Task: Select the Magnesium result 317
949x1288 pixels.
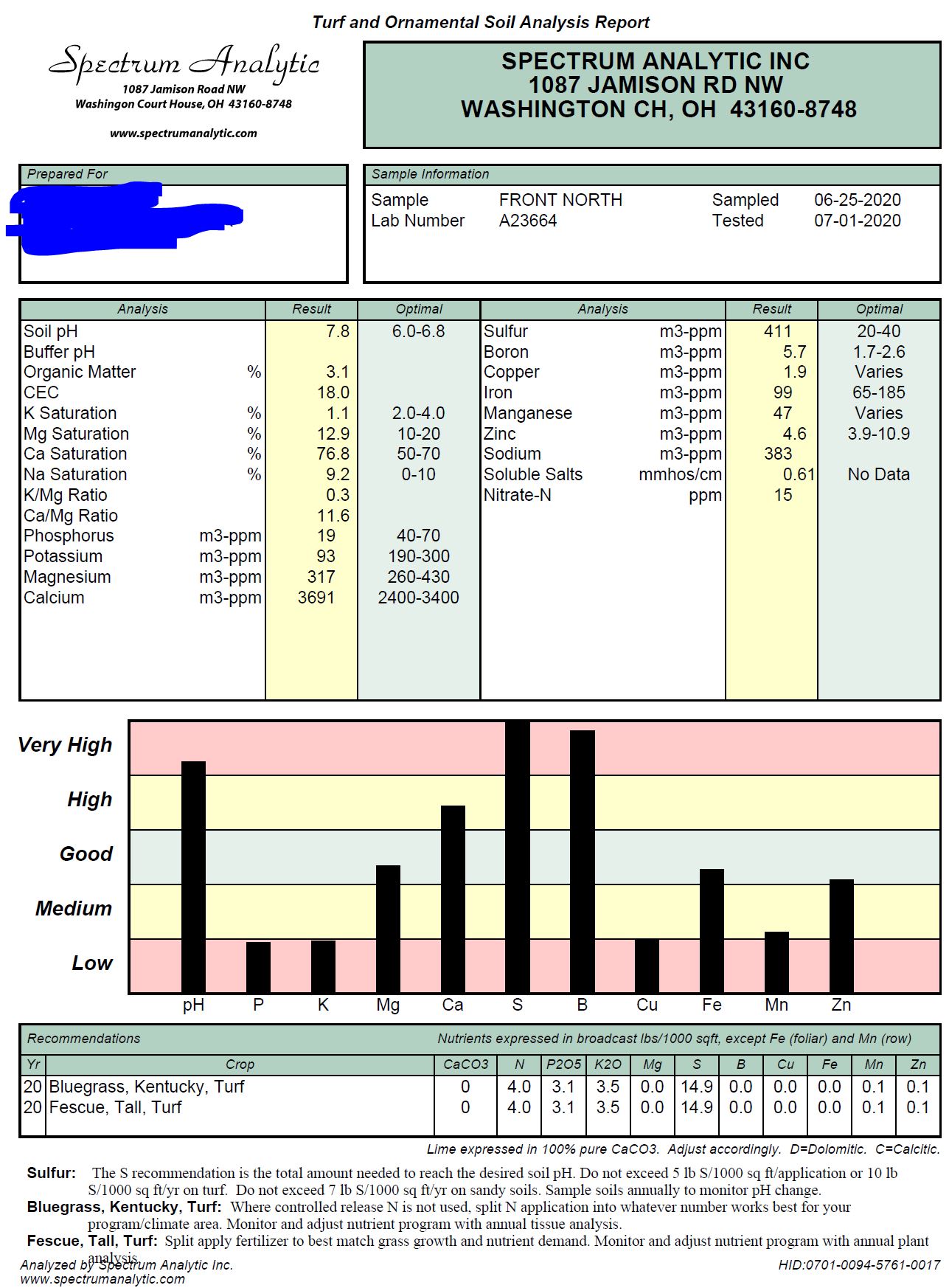Action: click(321, 577)
